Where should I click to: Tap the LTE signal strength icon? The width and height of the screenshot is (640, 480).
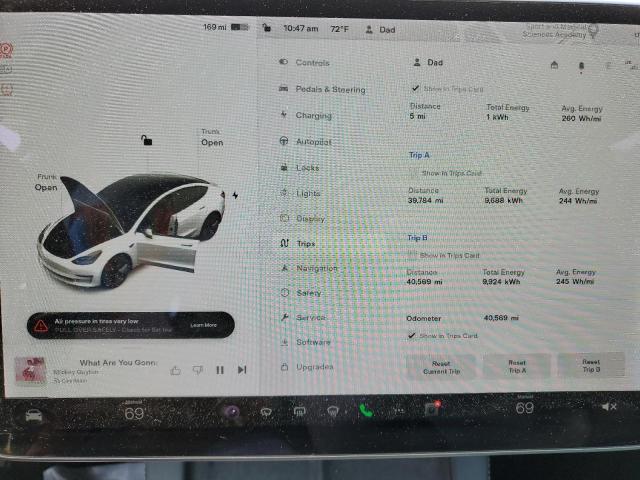[631, 64]
